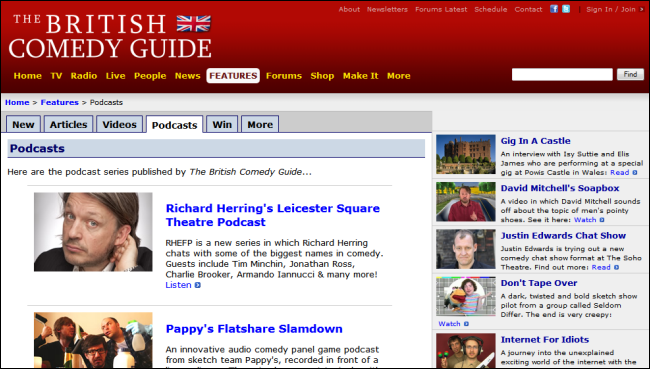Open the News section
The height and width of the screenshot is (369, 650).
click(x=187, y=76)
